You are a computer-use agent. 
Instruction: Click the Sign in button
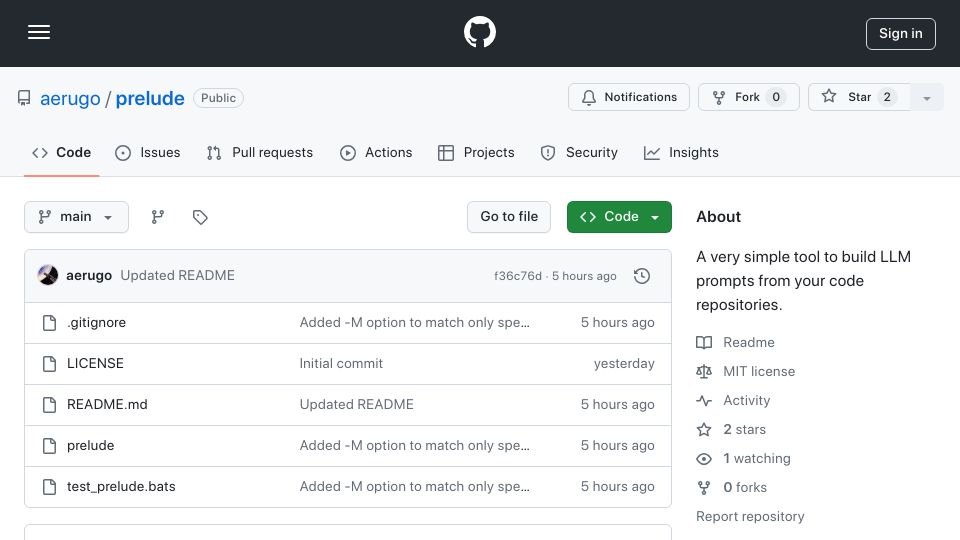[900, 34]
